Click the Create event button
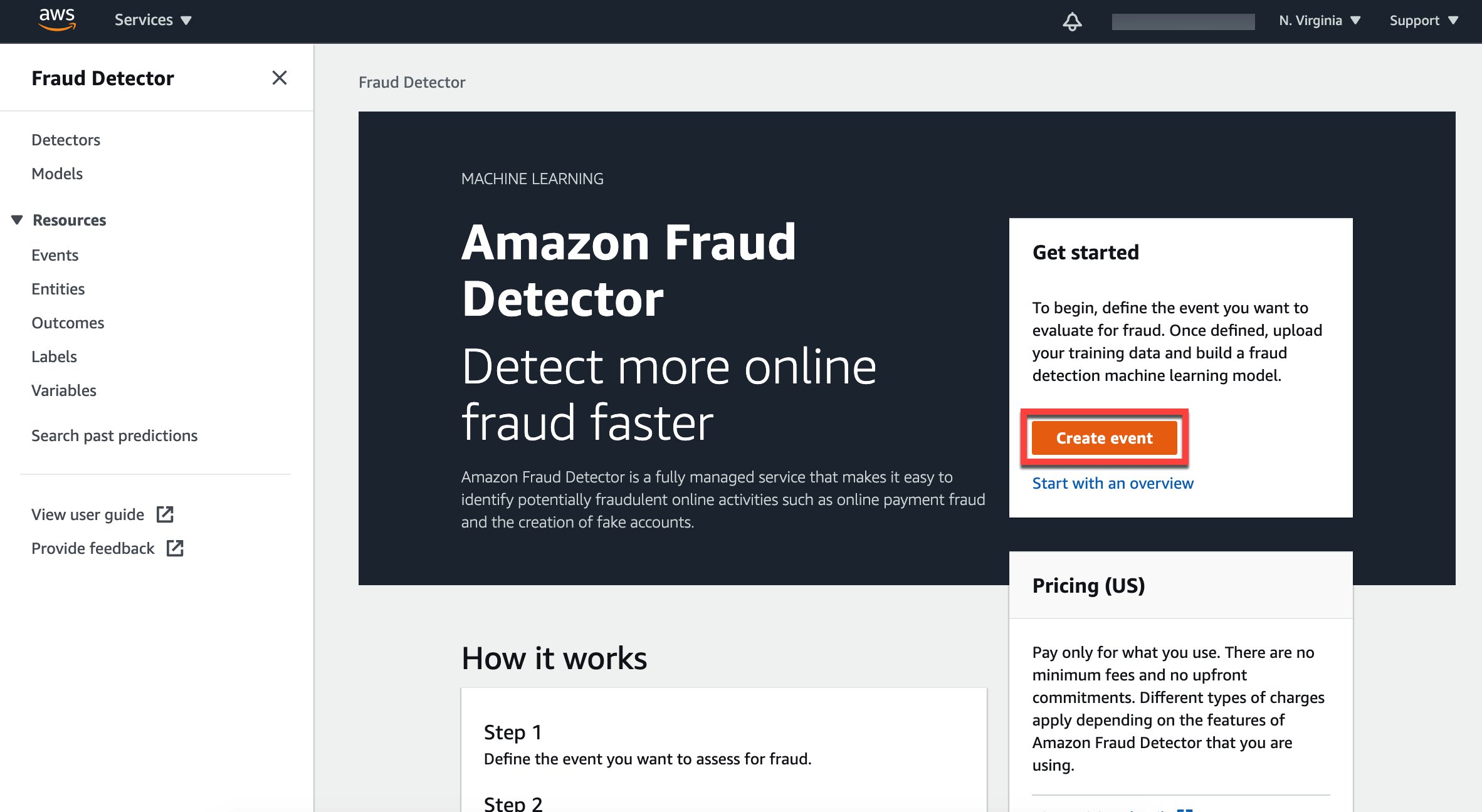The width and height of the screenshot is (1482, 812). [1104, 438]
